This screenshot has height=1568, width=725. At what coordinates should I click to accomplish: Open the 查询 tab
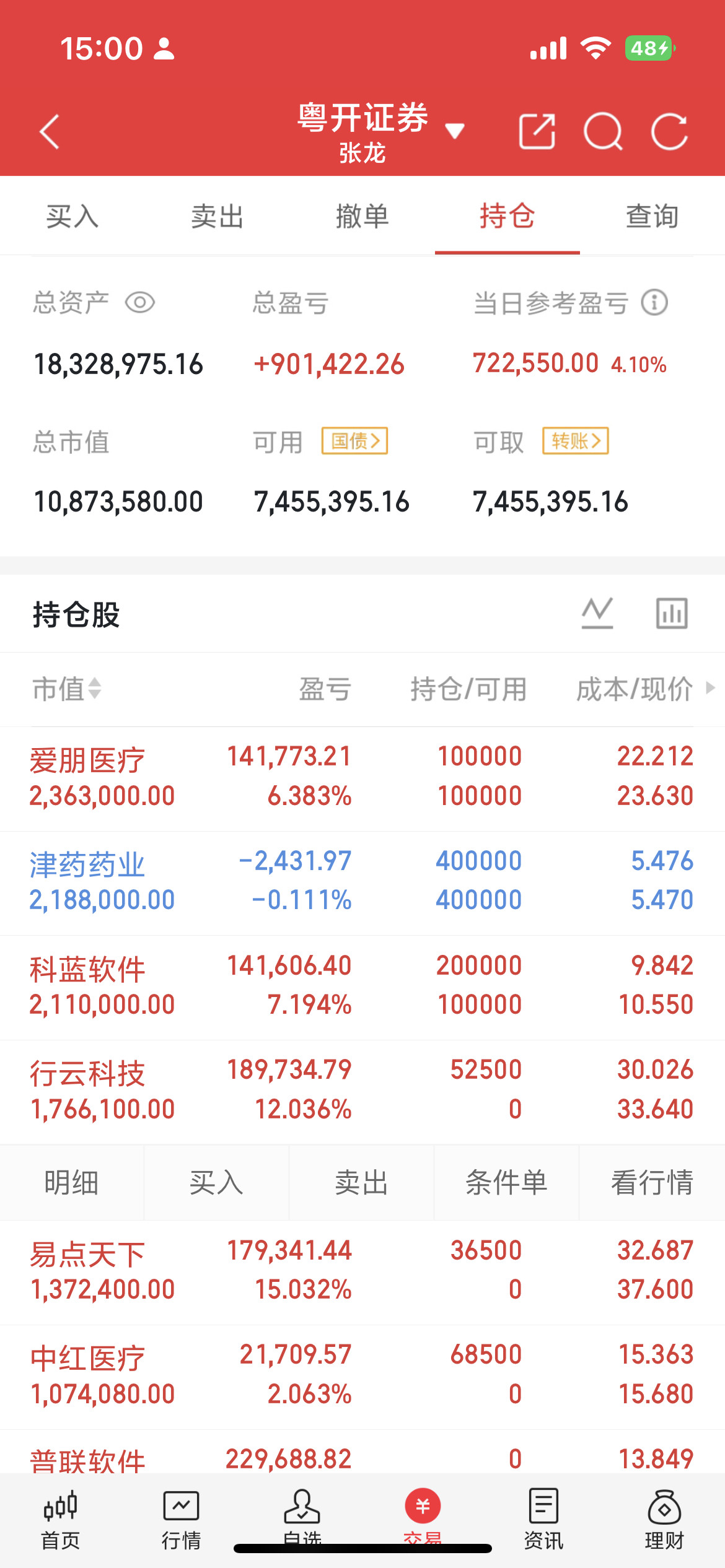pyautogui.click(x=652, y=216)
